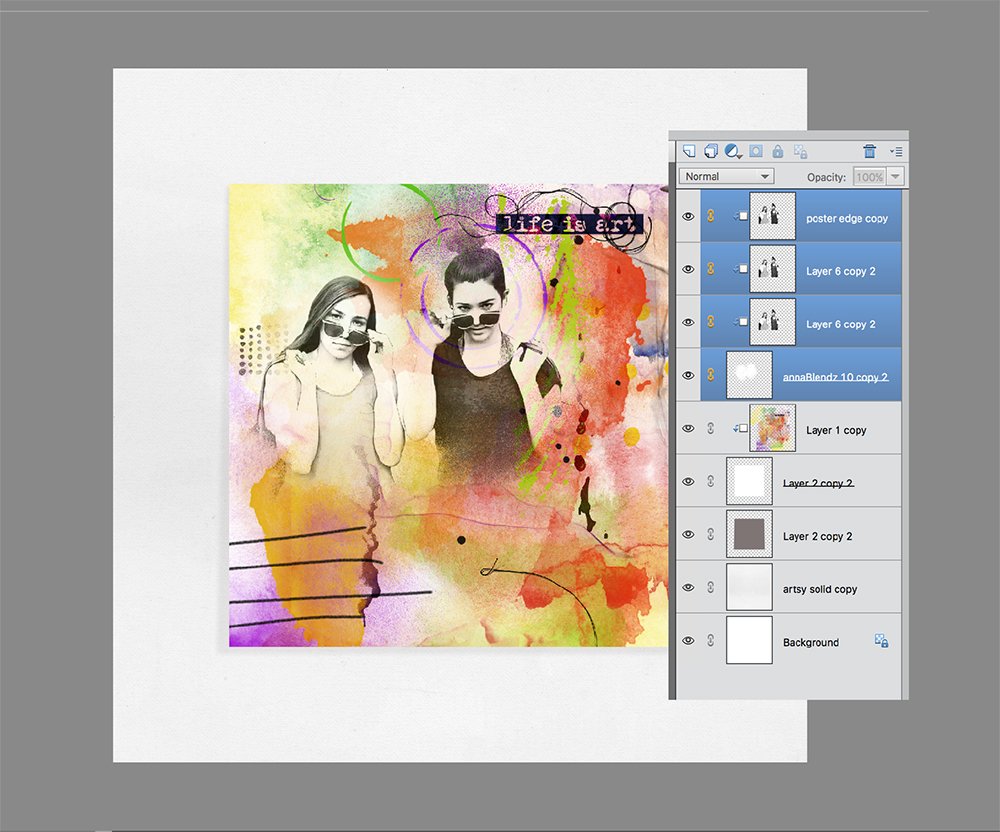Hide the Background layer
The width and height of the screenshot is (1000, 832).
coord(688,640)
